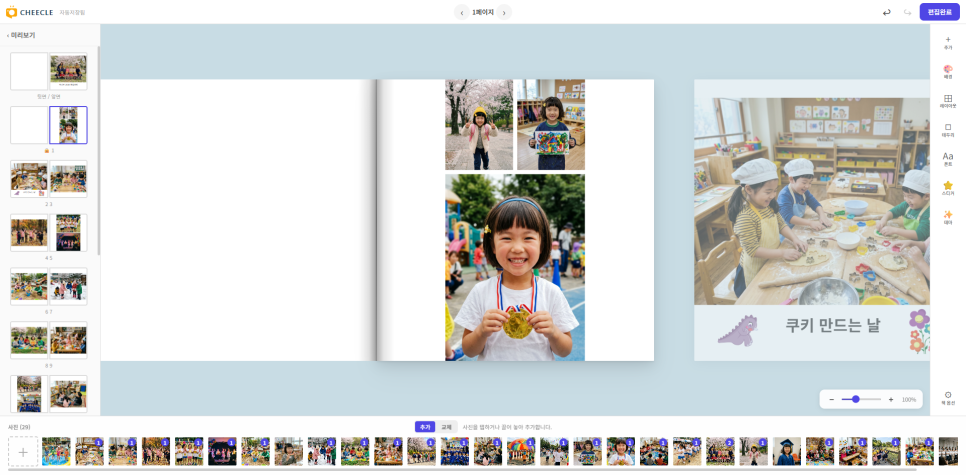966x475 pixels.
Task: Click the dark stage performance photo in tray
Action: pyautogui.click(x=222, y=452)
